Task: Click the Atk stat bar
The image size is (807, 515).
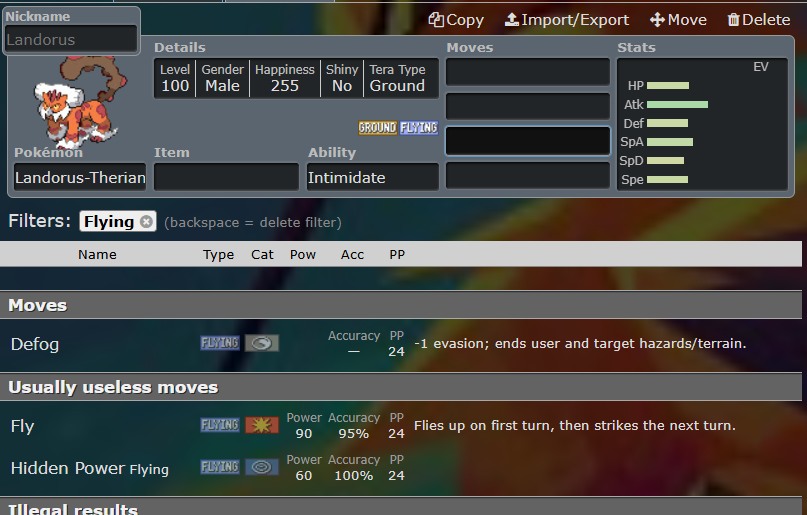Action: point(677,104)
